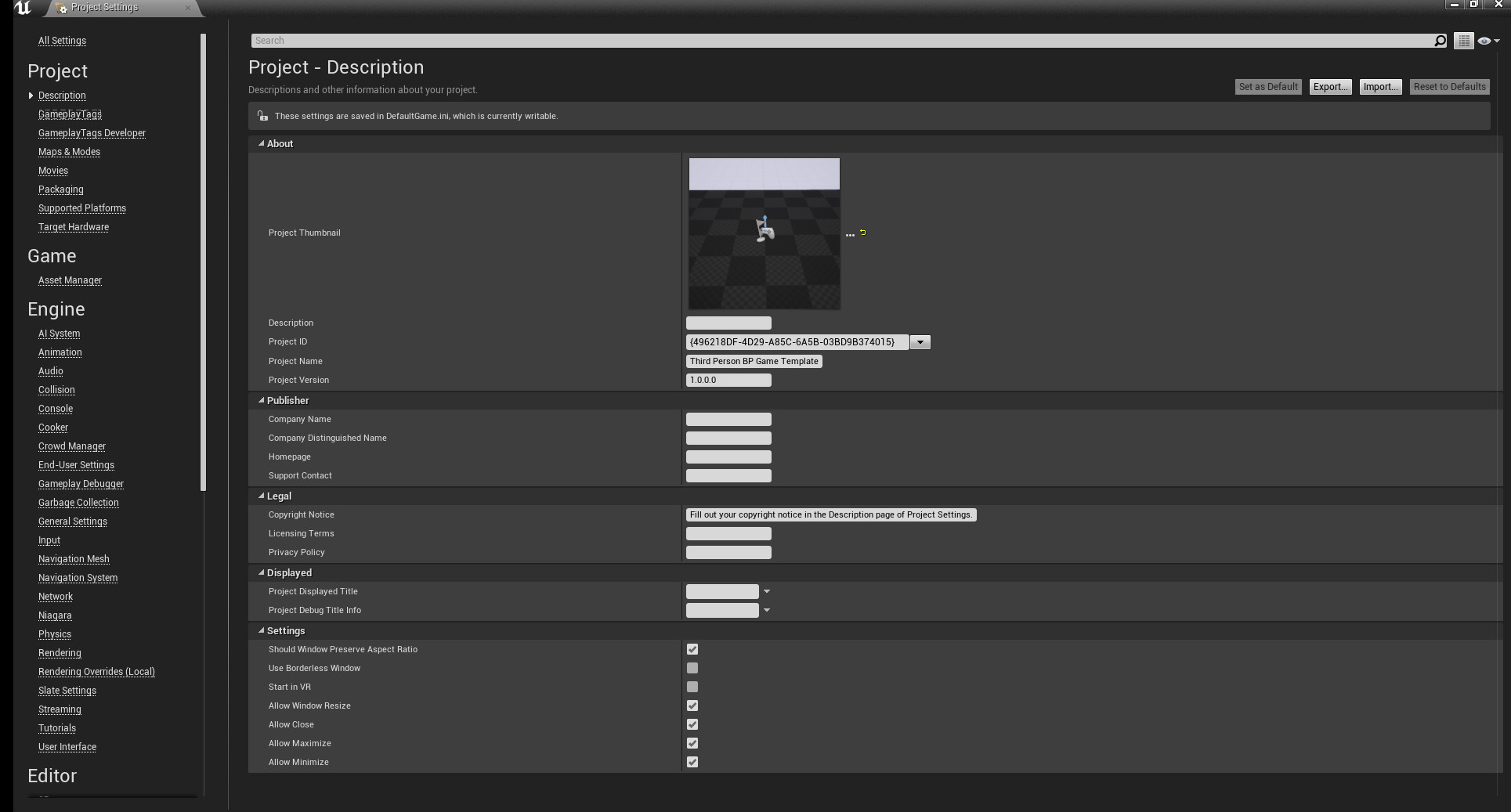Screen dimensions: 1511x812
Task: Open GameplayTags settings page
Action: (70, 114)
